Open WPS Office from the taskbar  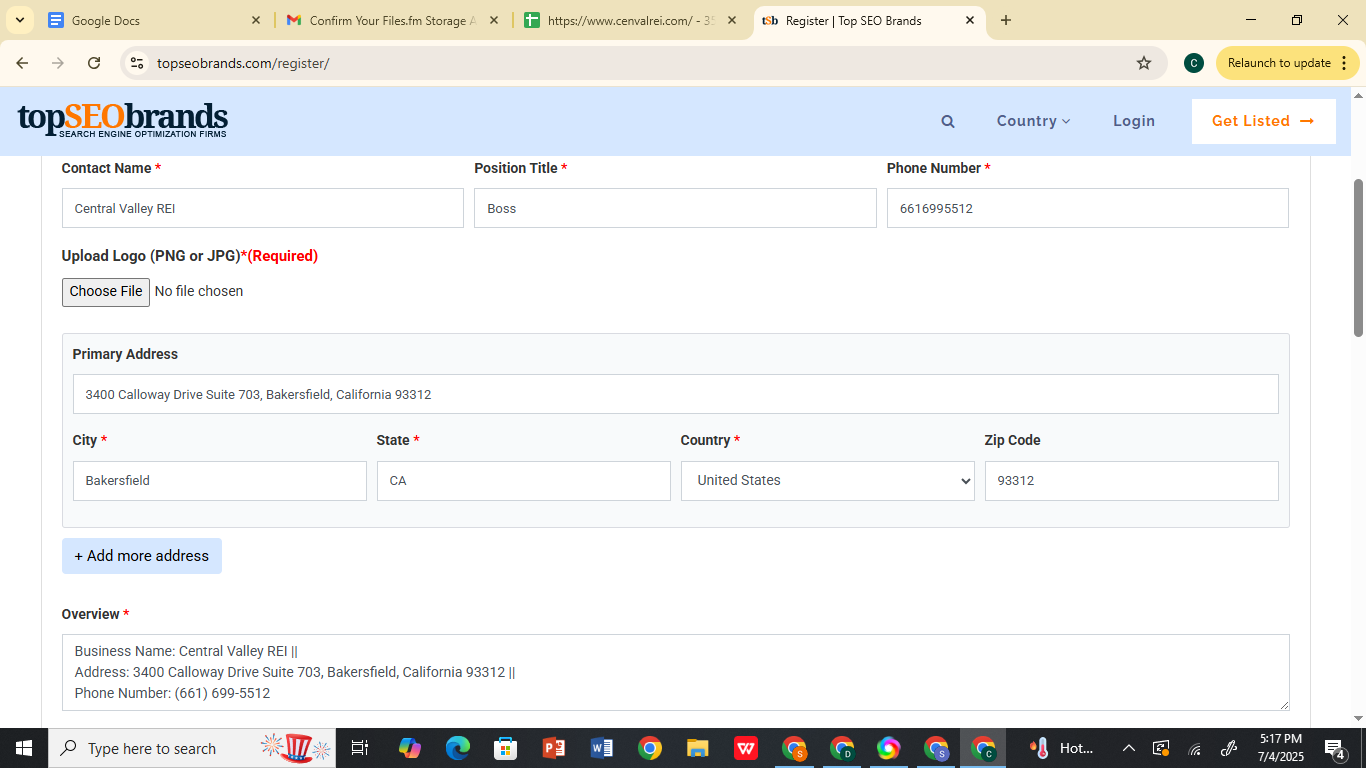pos(745,748)
